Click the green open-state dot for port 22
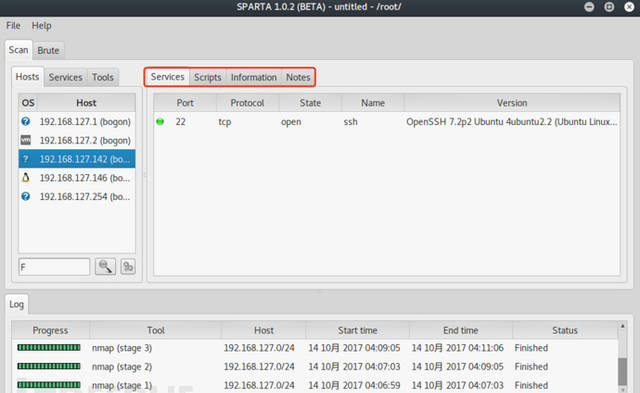 [160, 121]
